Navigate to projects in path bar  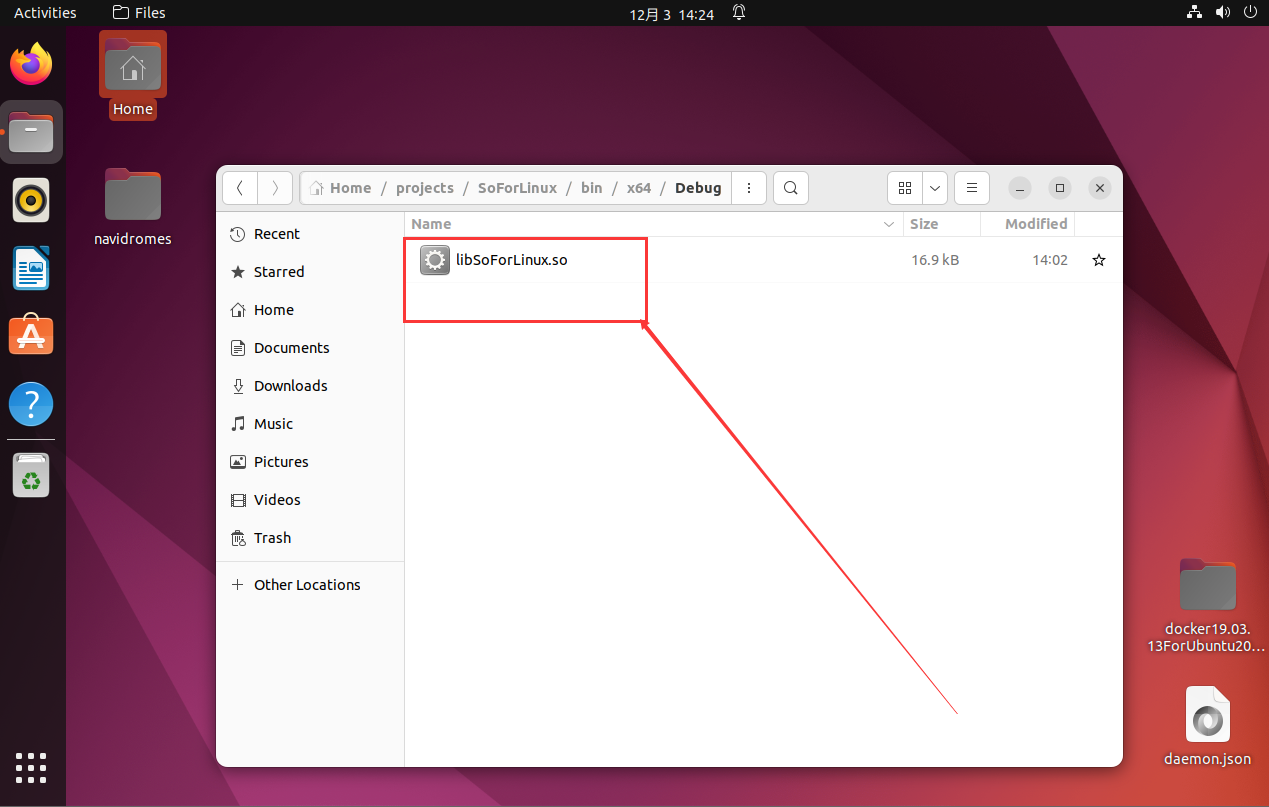pos(425,188)
